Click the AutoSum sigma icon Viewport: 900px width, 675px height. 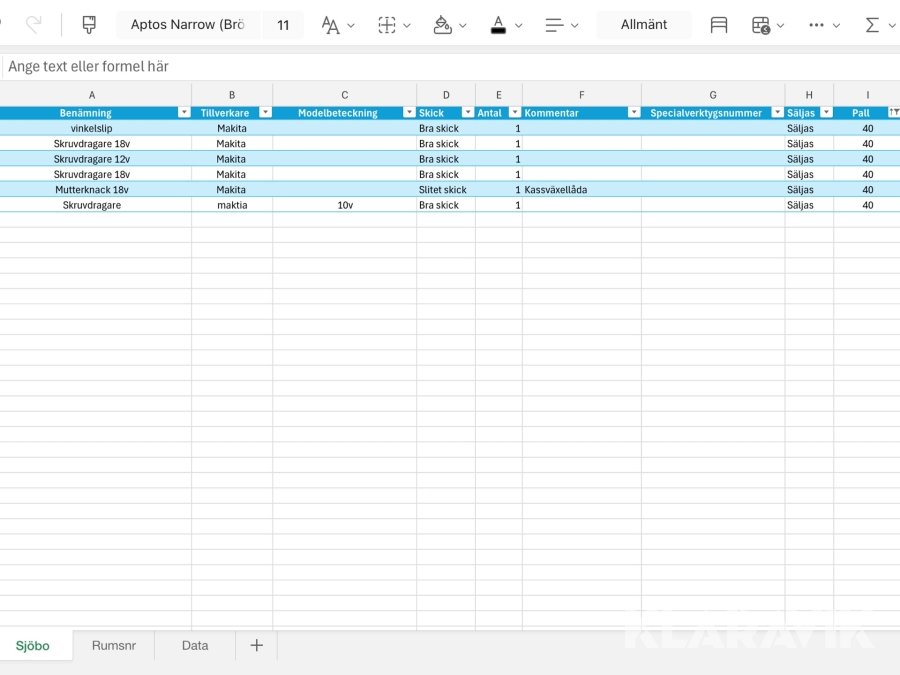pos(872,25)
